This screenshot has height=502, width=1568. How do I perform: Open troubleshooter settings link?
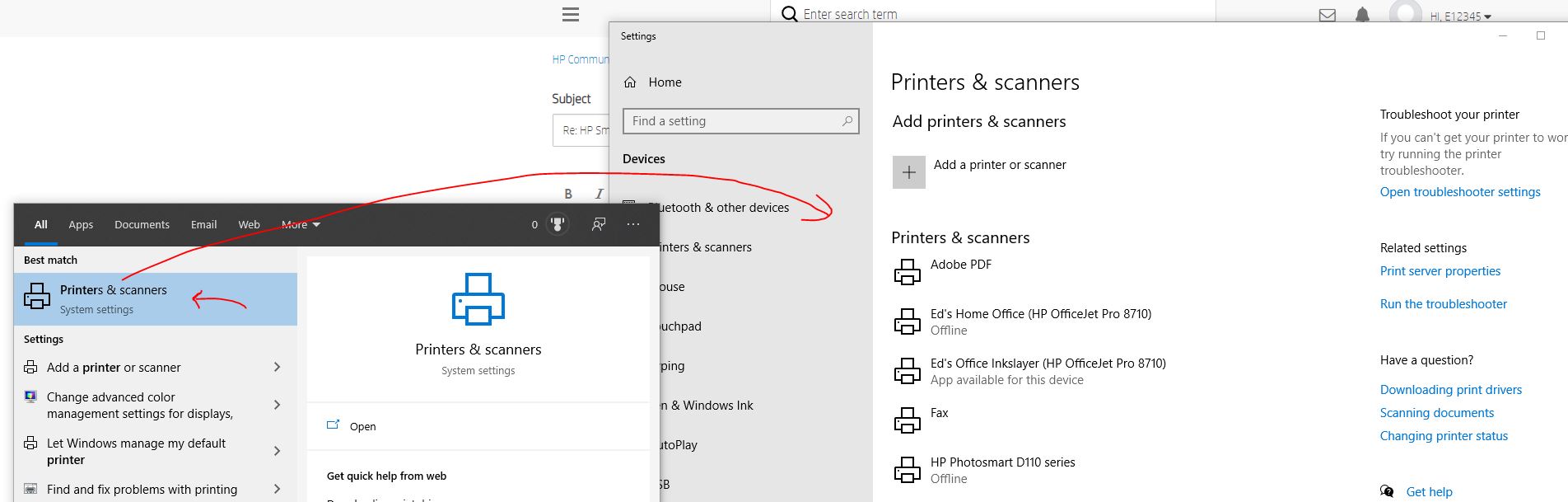(x=1459, y=192)
